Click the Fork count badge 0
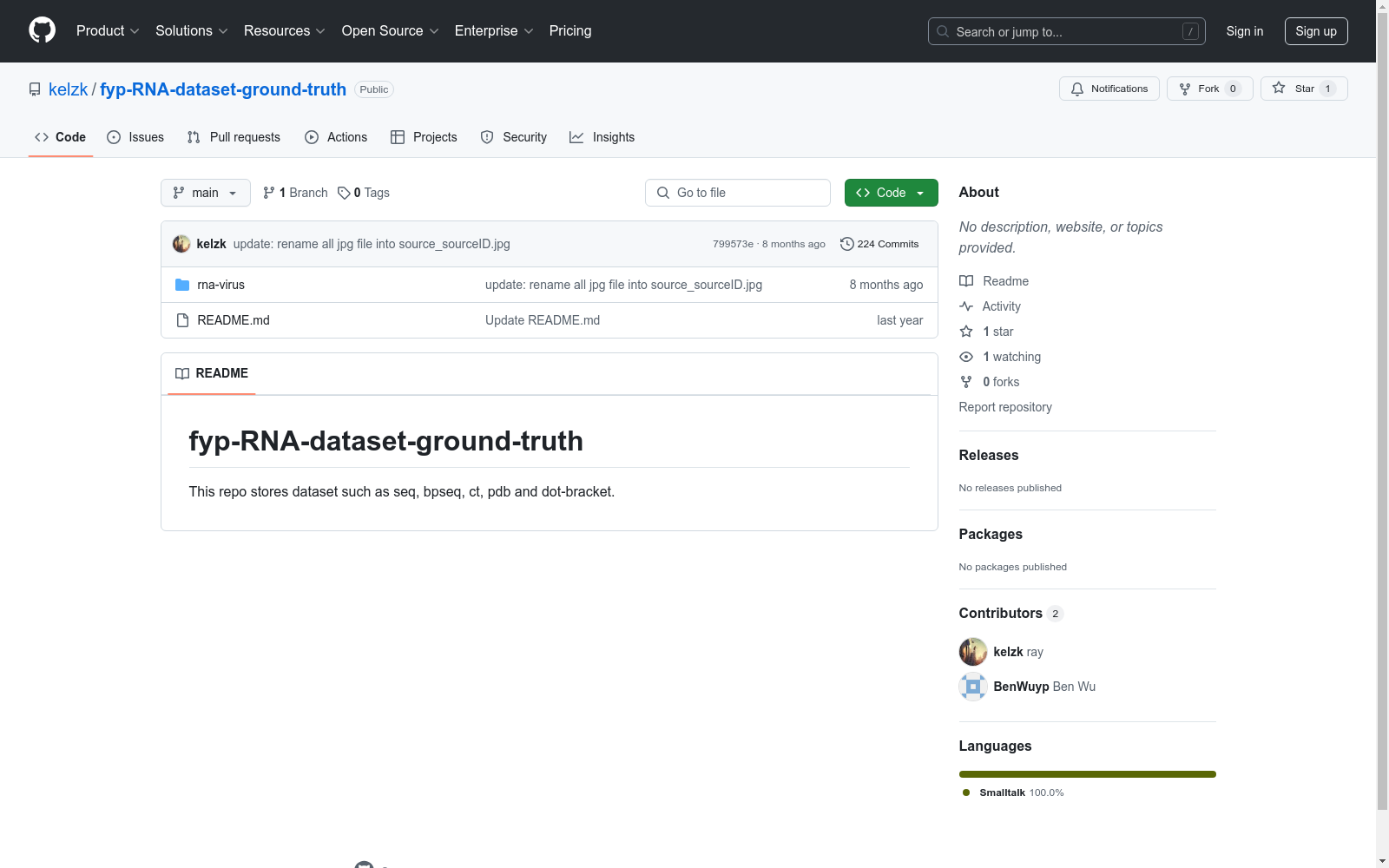The width and height of the screenshot is (1389, 868). [1233, 89]
